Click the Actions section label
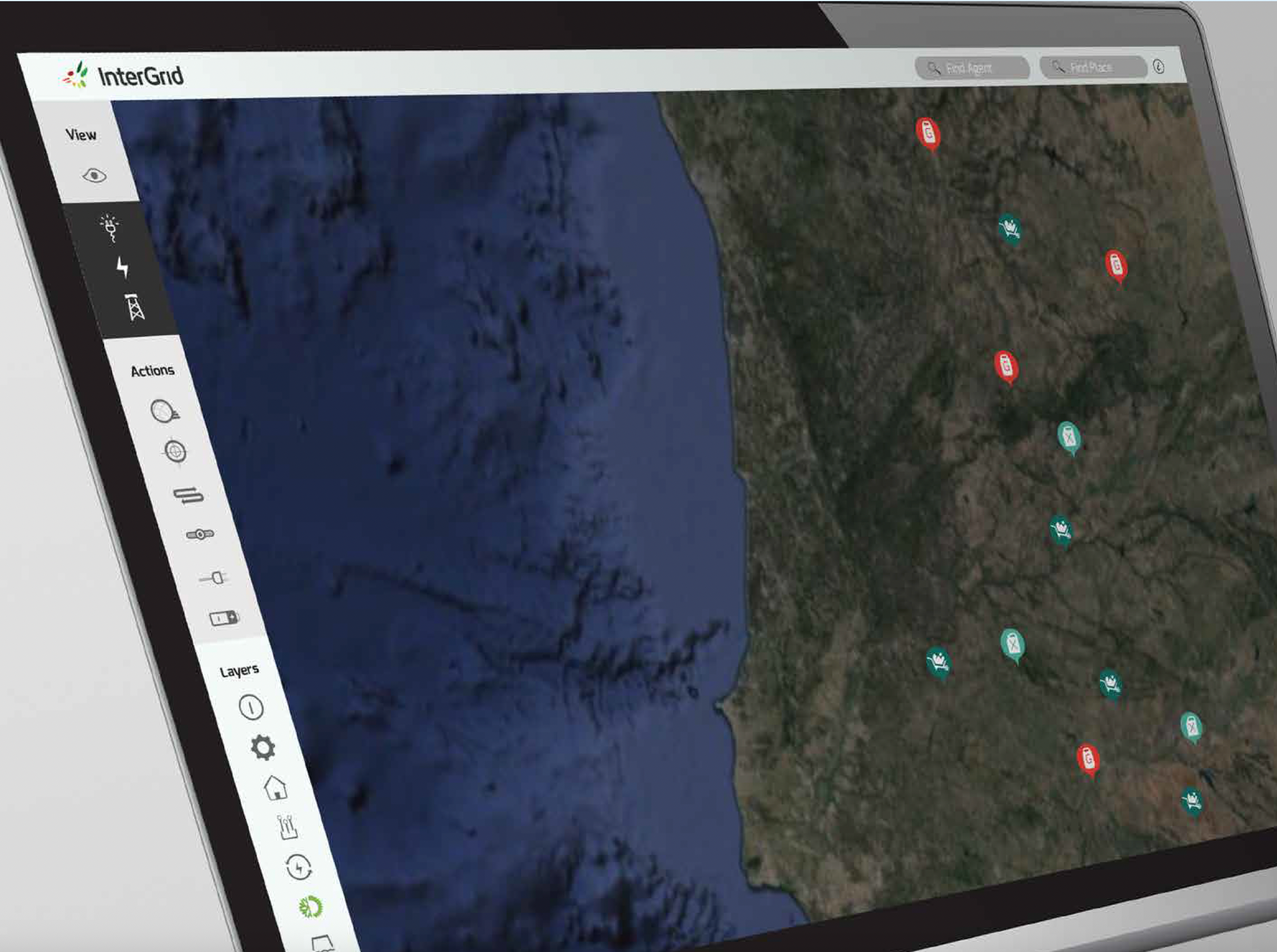This screenshot has height=952, width=1277. [152, 371]
